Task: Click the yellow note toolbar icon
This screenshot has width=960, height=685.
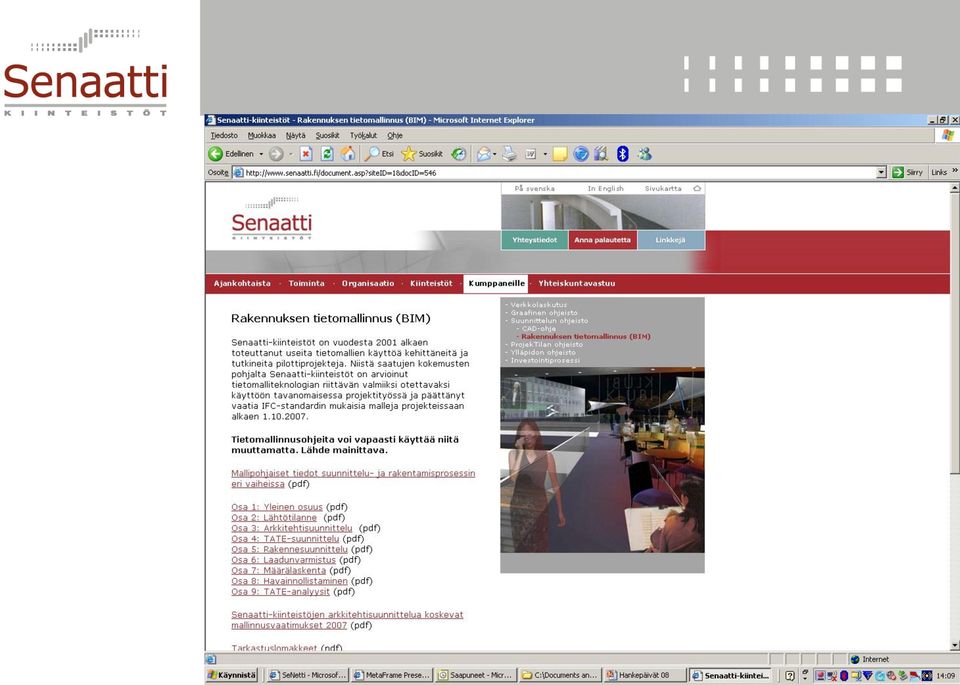Action: coord(560,154)
